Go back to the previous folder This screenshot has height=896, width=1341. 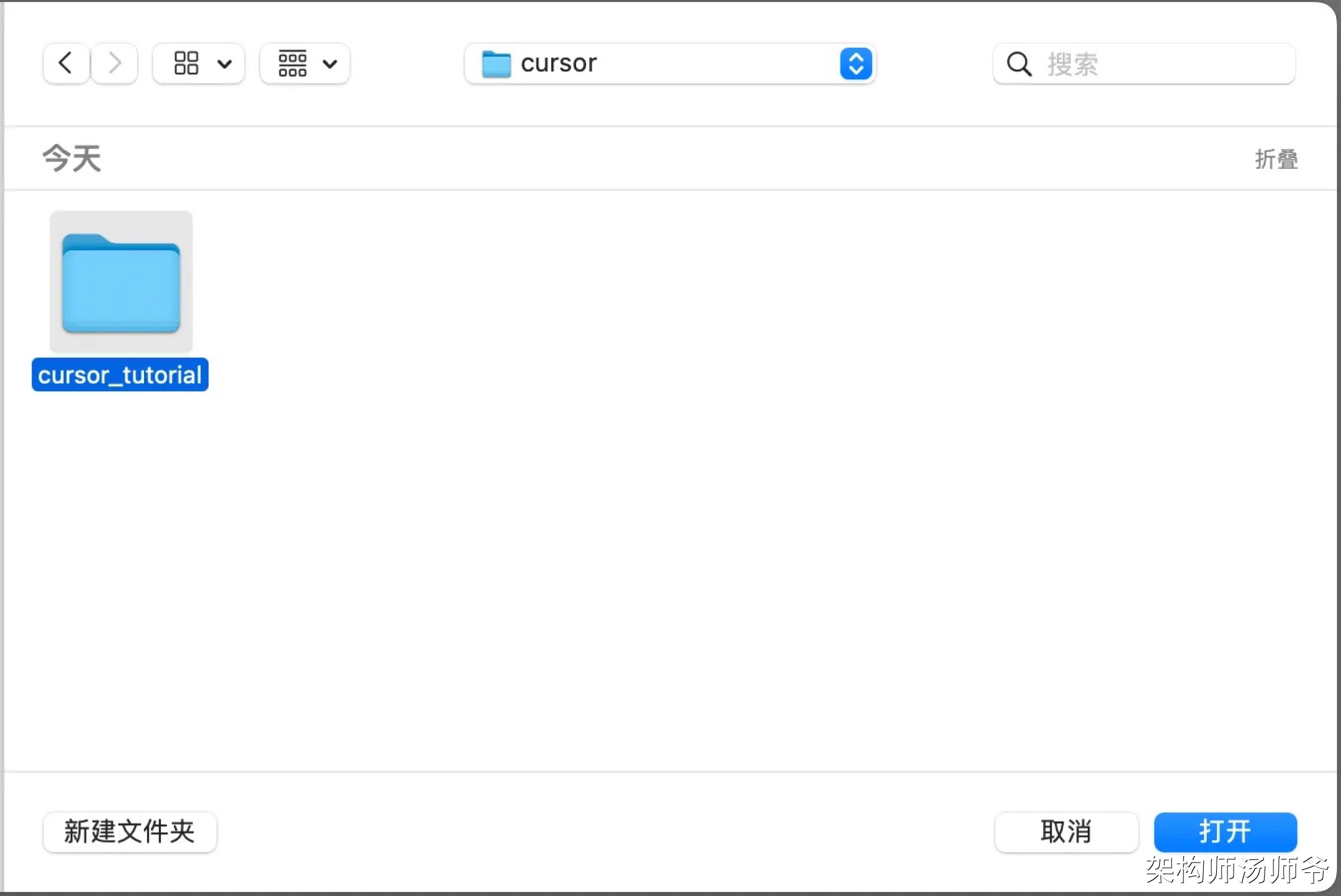click(x=66, y=63)
